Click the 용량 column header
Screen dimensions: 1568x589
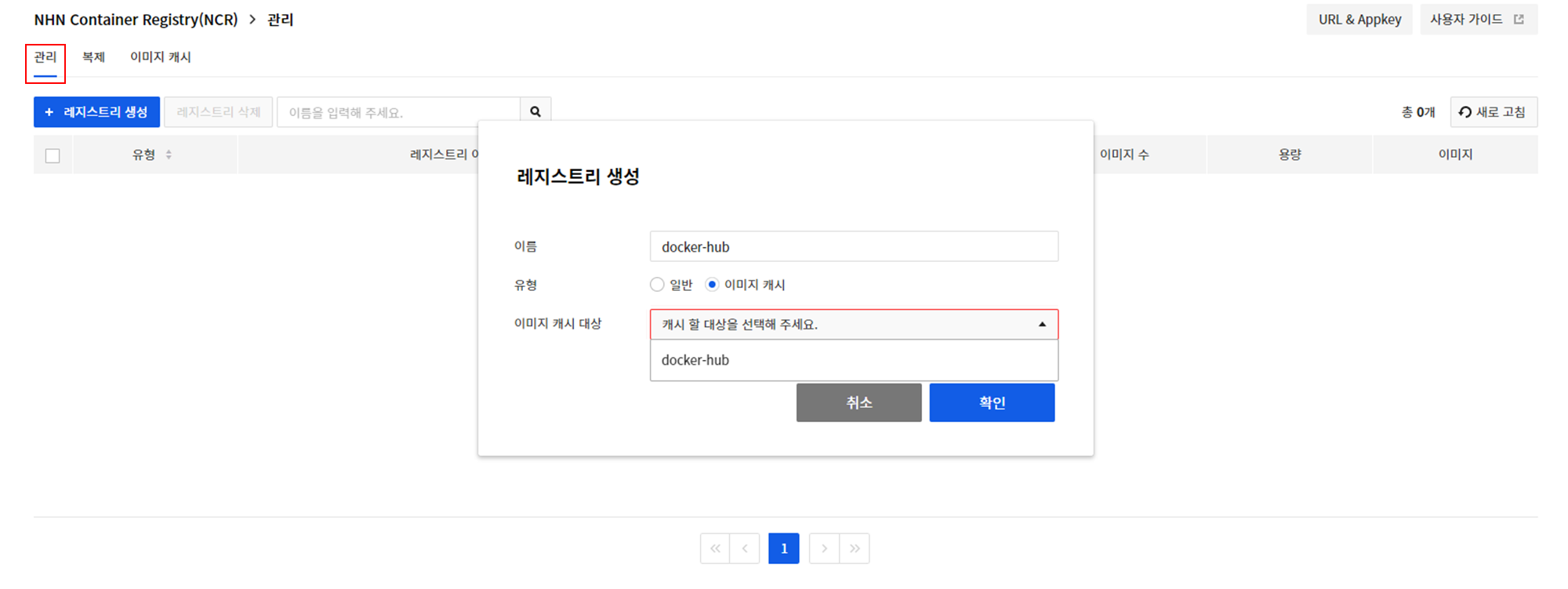(x=1290, y=155)
